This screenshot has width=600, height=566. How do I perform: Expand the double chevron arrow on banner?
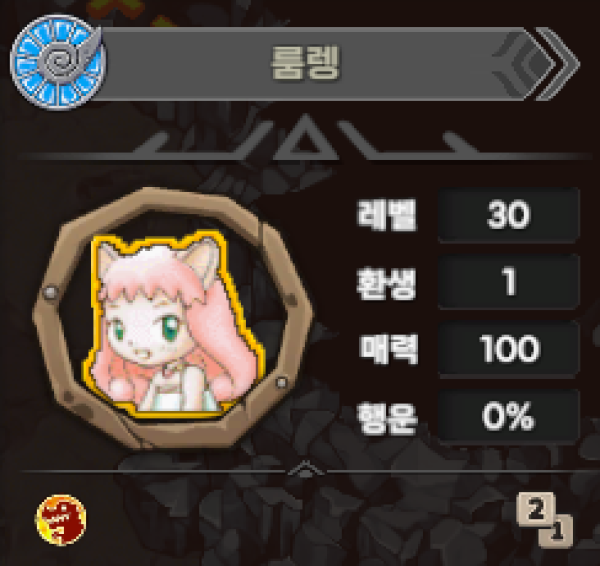coord(558,64)
